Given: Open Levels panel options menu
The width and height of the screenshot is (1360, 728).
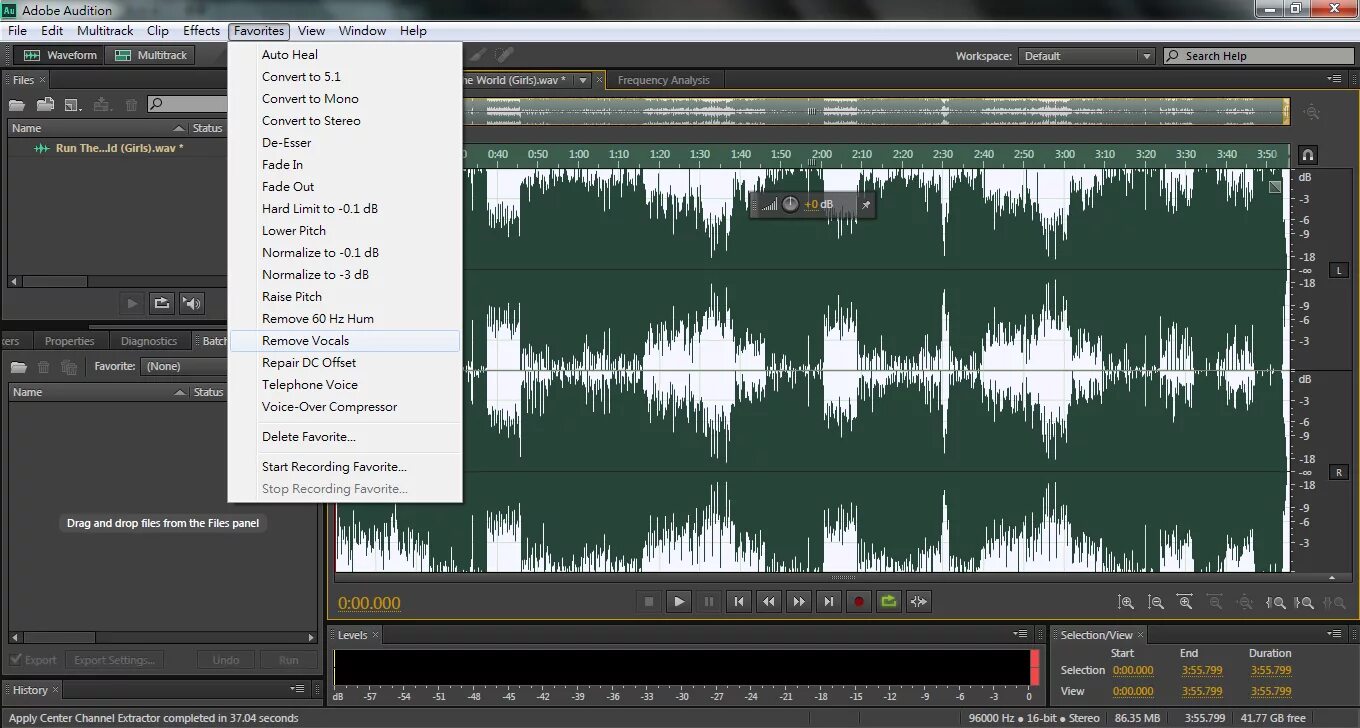Looking at the screenshot, I should 1021,634.
